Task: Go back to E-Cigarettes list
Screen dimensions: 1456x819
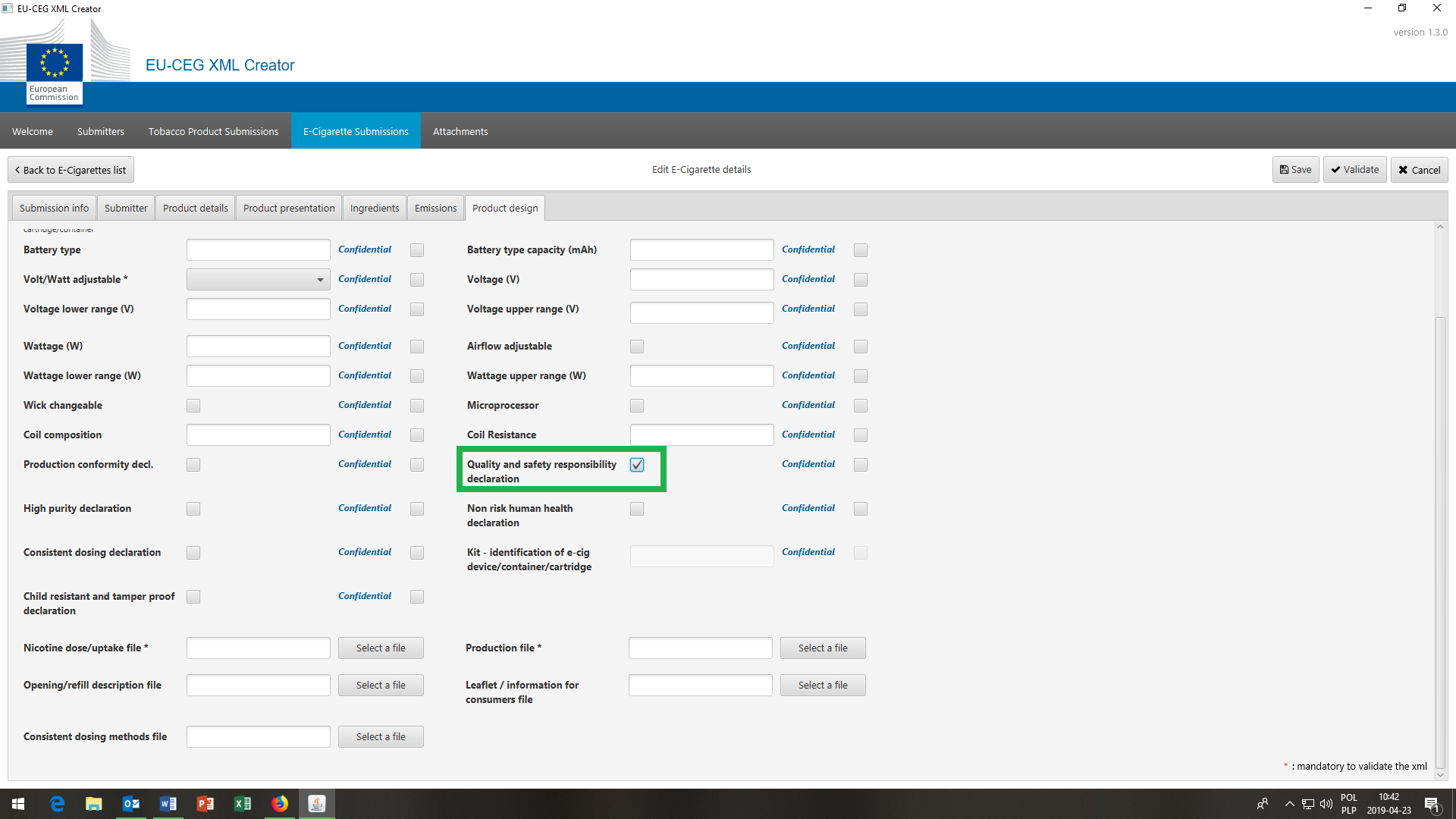Action: 71,170
